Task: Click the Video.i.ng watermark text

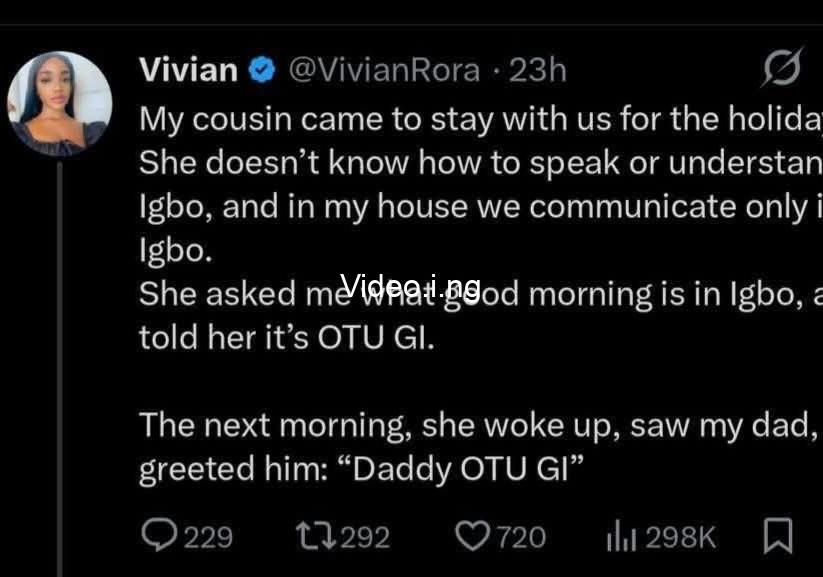Action: click(410, 283)
